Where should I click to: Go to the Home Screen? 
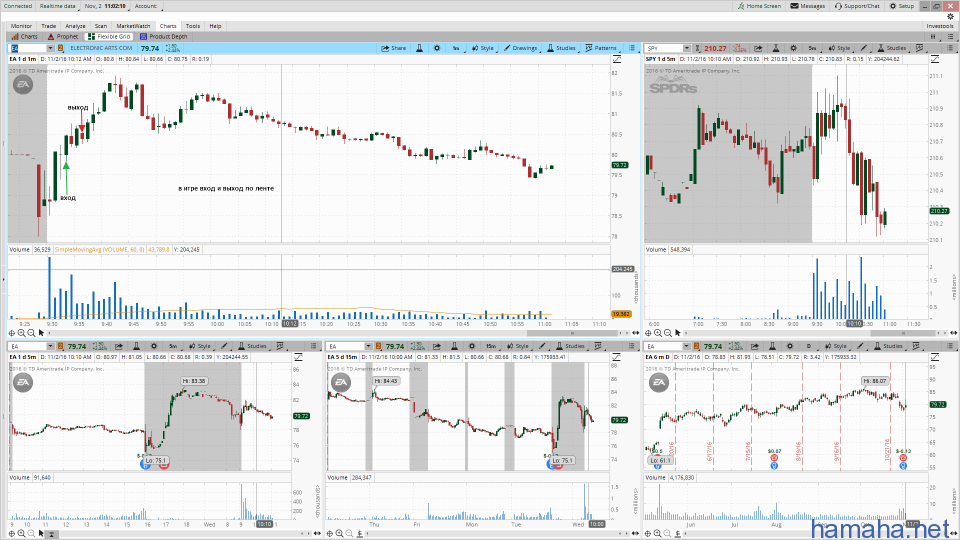[x=759, y=6]
